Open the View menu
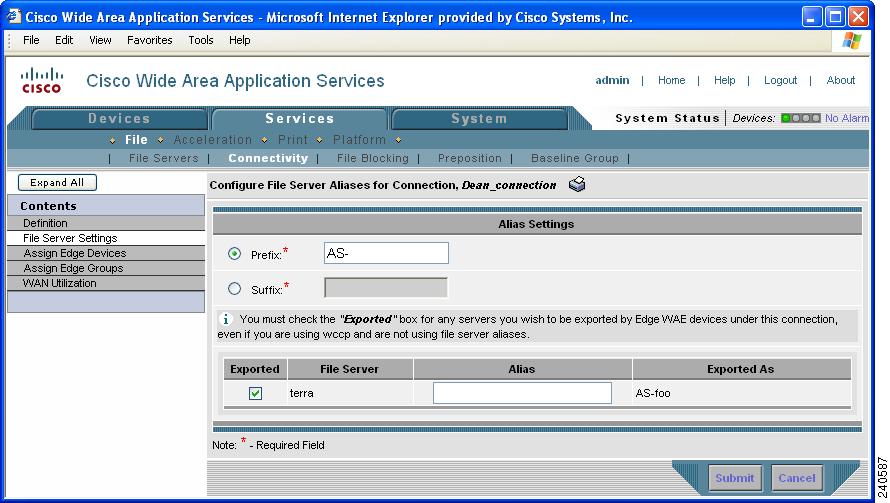This screenshot has height=503, width=890. 100,40
